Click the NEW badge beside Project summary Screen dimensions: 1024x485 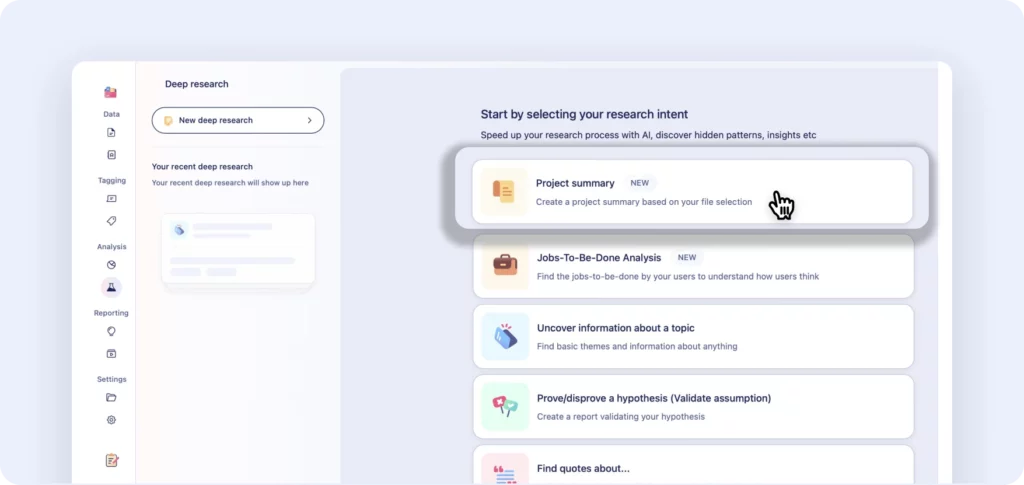pos(639,183)
